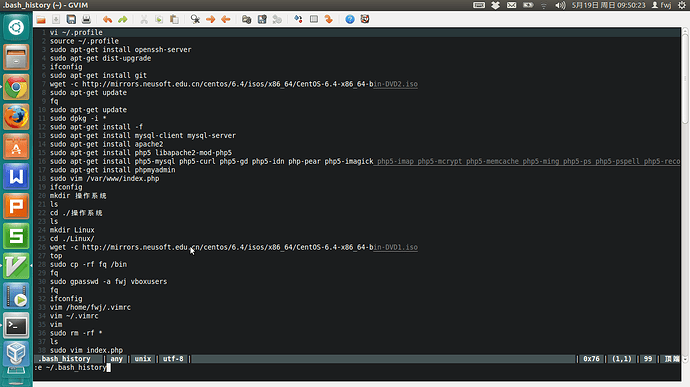Image resolution: width=690 pixels, height=387 pixels.
Task: Run Make from the toolbar
Action: [298, 19]
